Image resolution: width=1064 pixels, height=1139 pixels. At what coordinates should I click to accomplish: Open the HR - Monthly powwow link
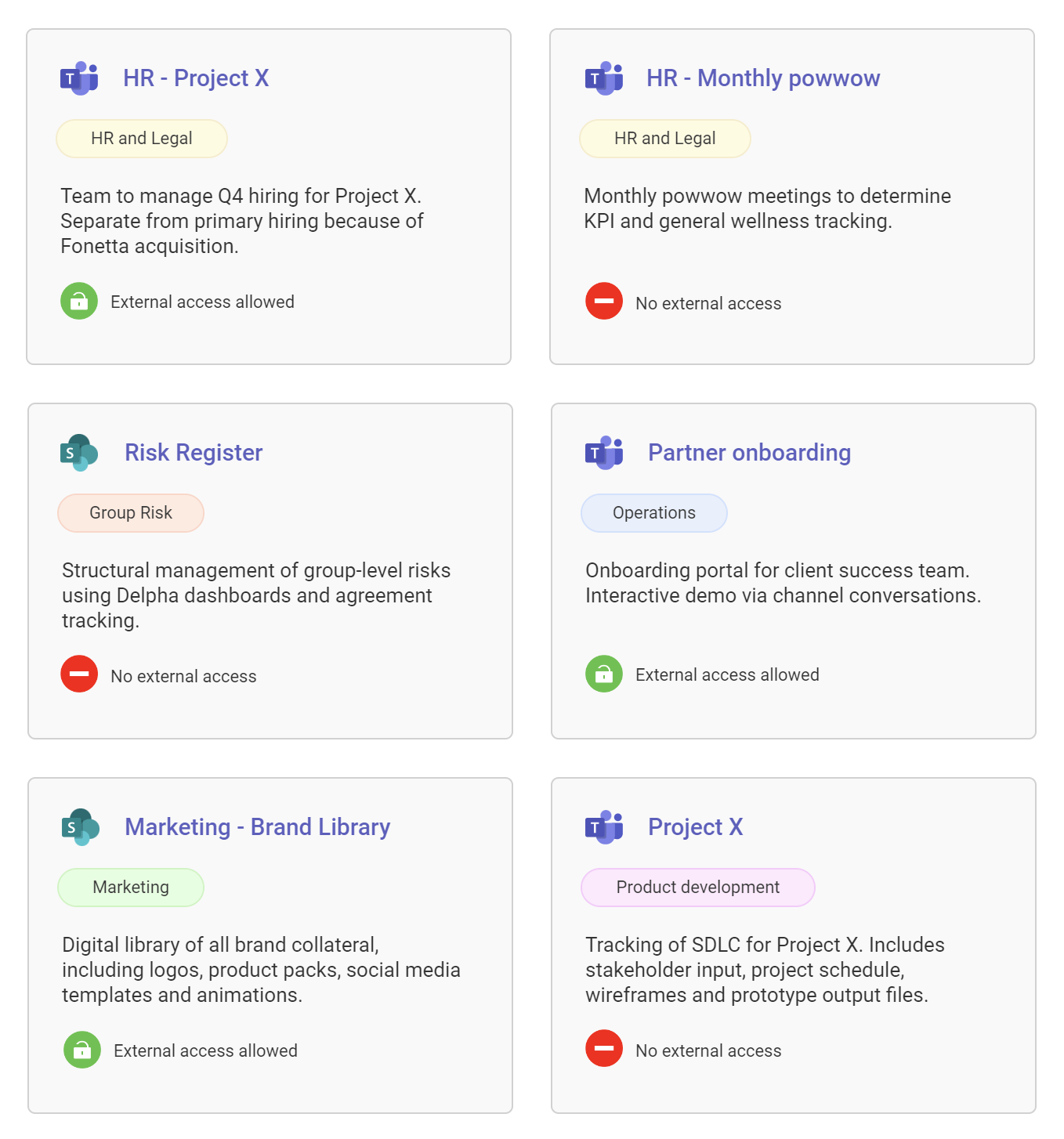pyautogui.click(x=763, y=78)
